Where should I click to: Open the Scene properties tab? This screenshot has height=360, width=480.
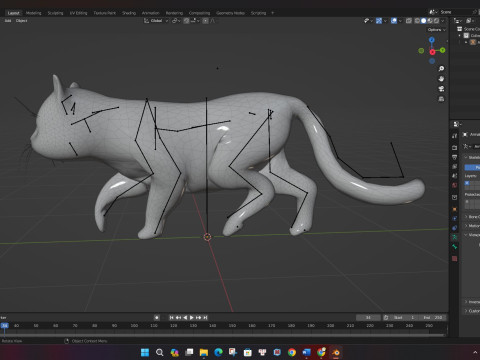pyautogui.click(x=455, y=175)
